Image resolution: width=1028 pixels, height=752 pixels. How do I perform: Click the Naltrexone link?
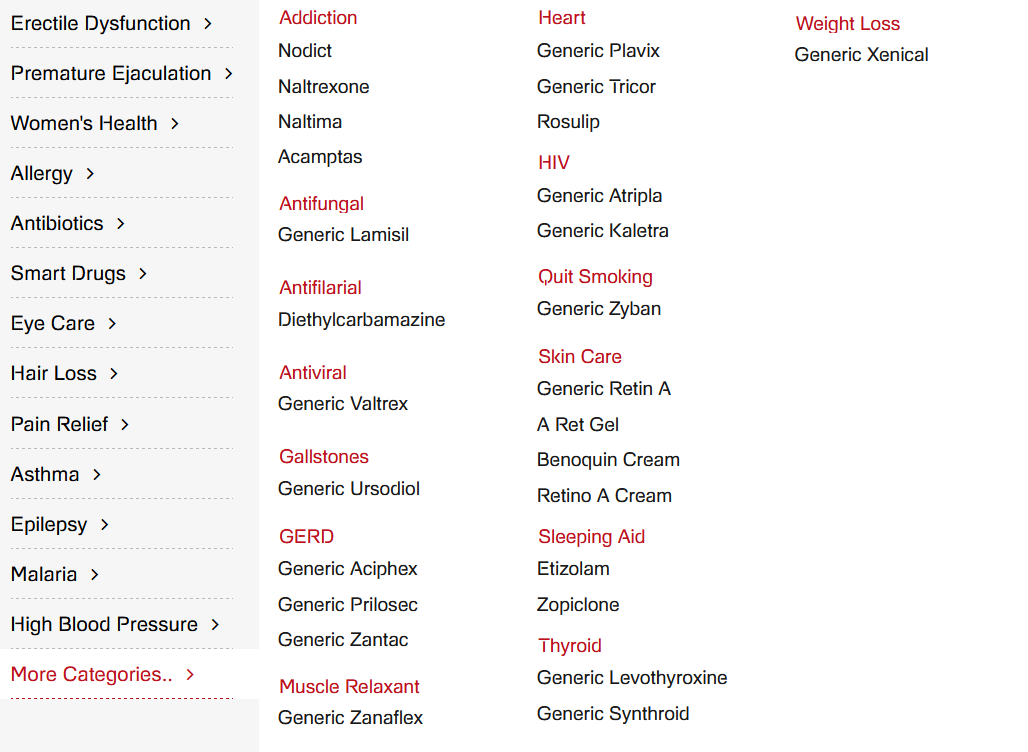point(323,86)
